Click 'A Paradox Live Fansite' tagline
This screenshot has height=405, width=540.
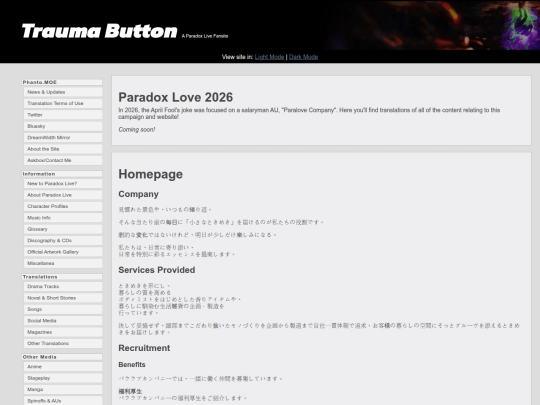(205, 36)
